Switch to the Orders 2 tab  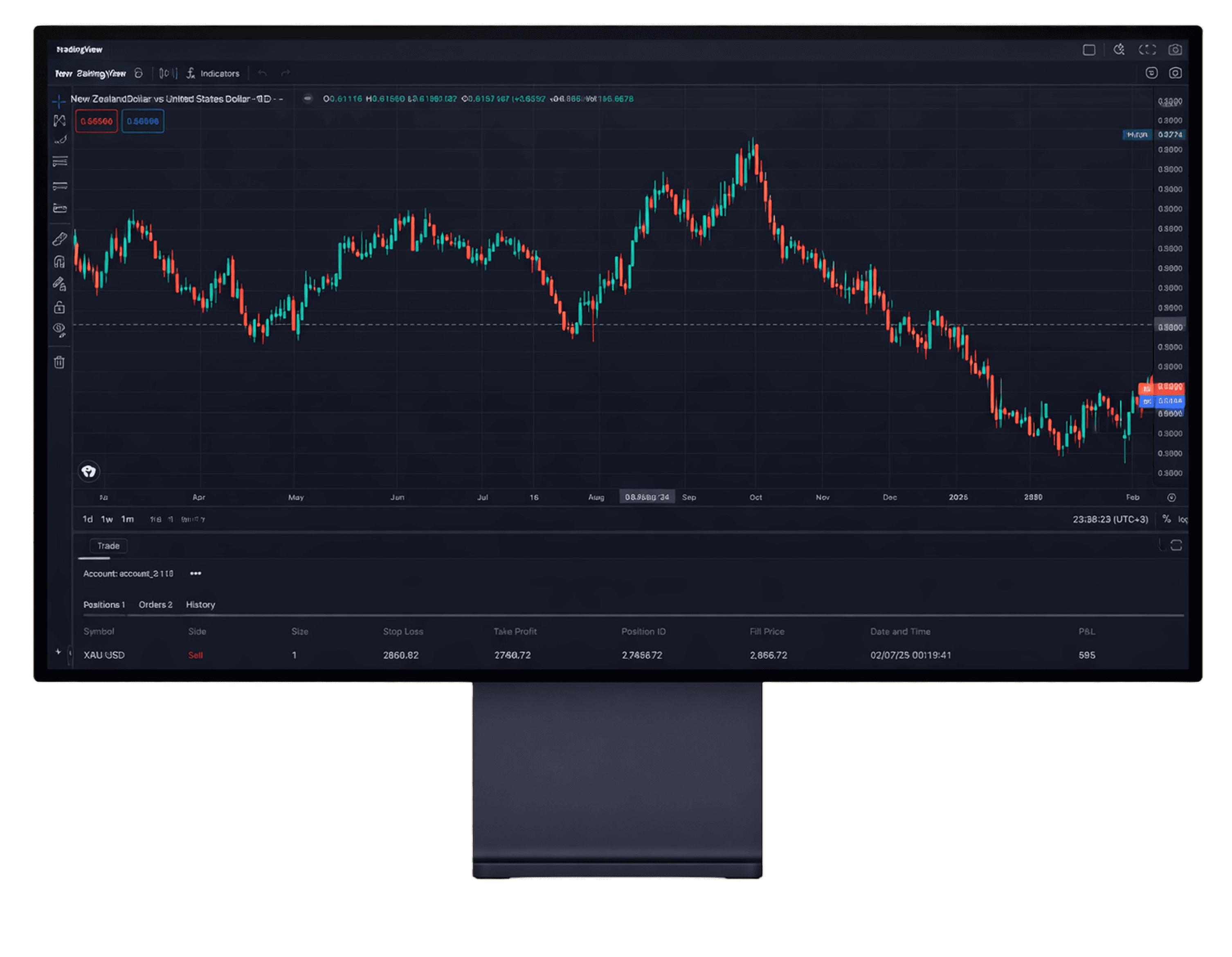click(x=155, y=604)
